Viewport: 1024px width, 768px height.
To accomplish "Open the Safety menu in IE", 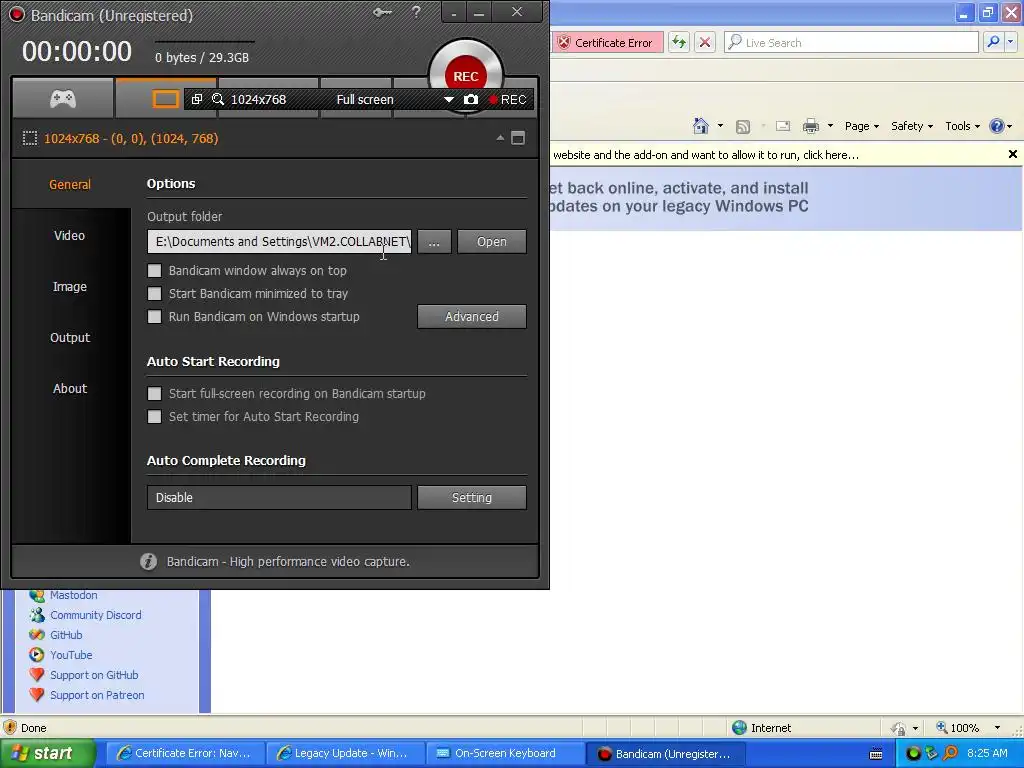I will pyautogui.click(x=912, y=126).
